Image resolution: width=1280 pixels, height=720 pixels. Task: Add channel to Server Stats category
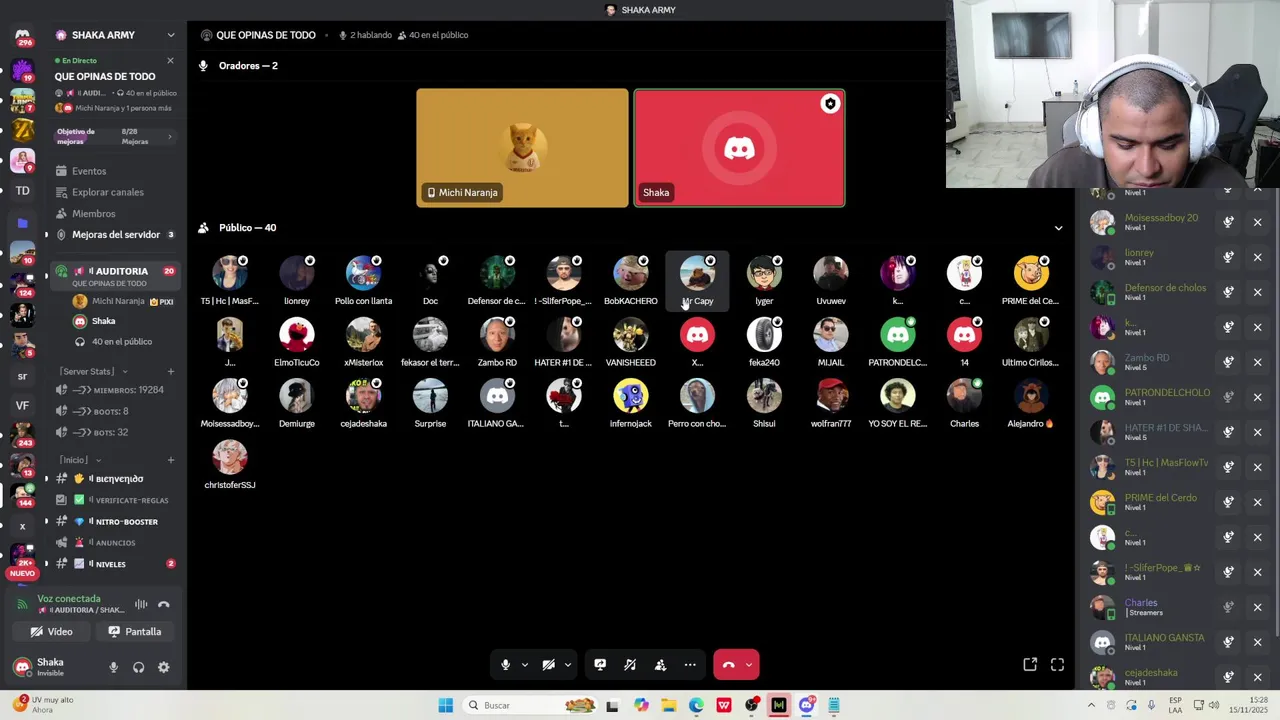pyautogui.click(x=170, y=371)
